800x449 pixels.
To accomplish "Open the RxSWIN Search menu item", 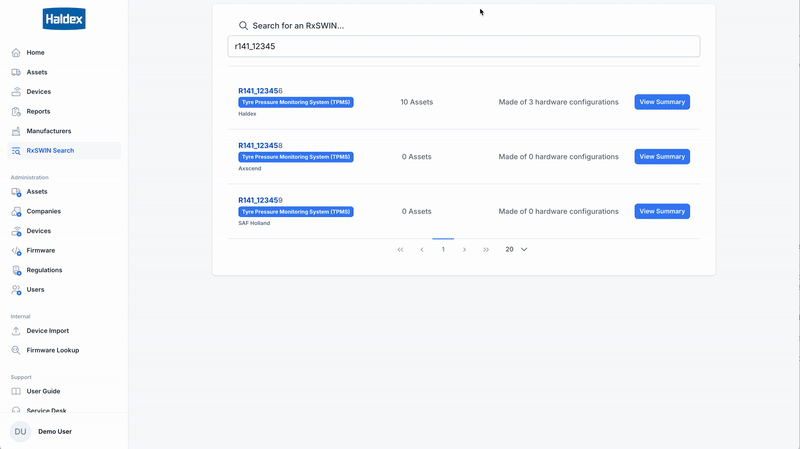I will pos(50,151).
